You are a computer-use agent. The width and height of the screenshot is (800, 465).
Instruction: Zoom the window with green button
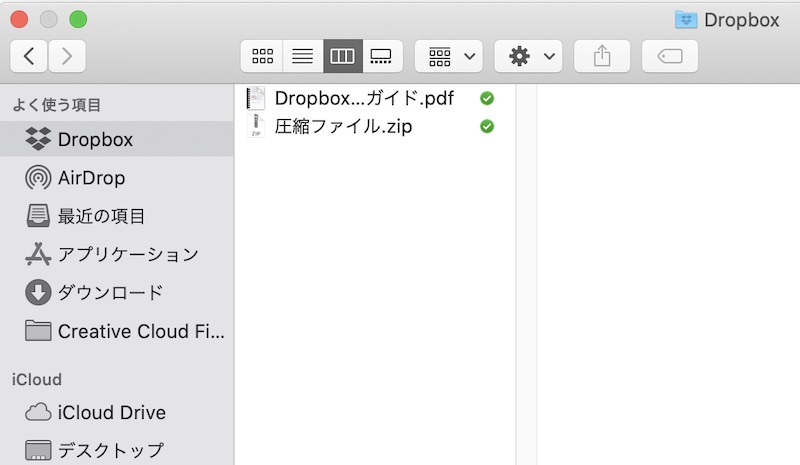click(78, 19)
